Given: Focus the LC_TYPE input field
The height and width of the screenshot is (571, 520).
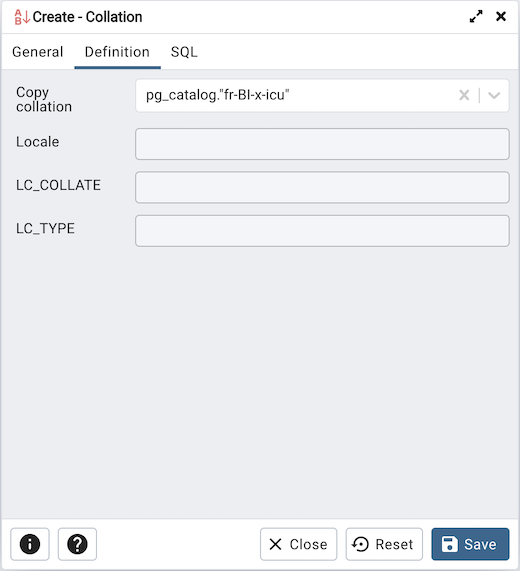Looking at the screenshot, I should pos(322,231).
